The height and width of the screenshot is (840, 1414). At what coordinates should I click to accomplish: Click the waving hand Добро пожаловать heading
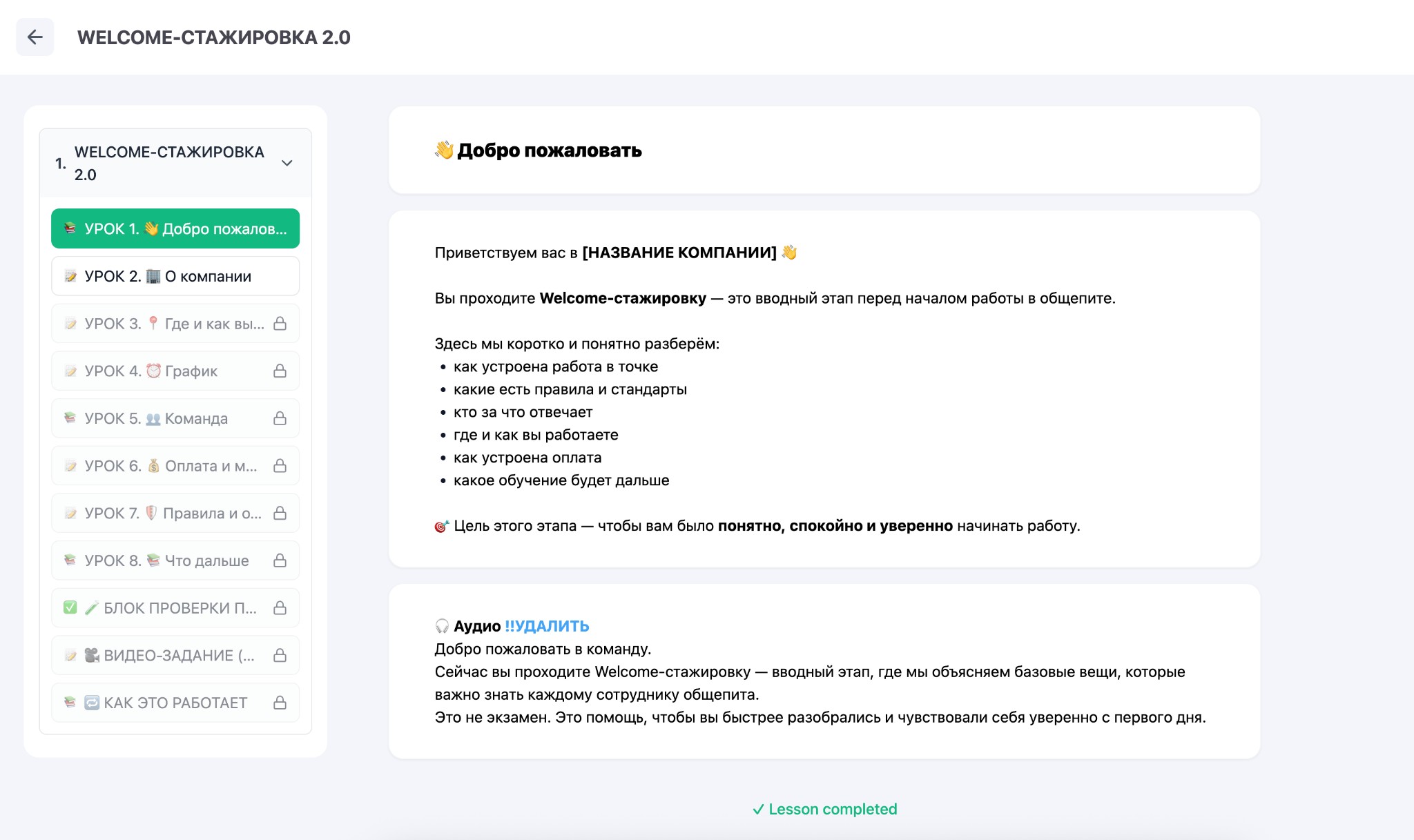[539, 150]
